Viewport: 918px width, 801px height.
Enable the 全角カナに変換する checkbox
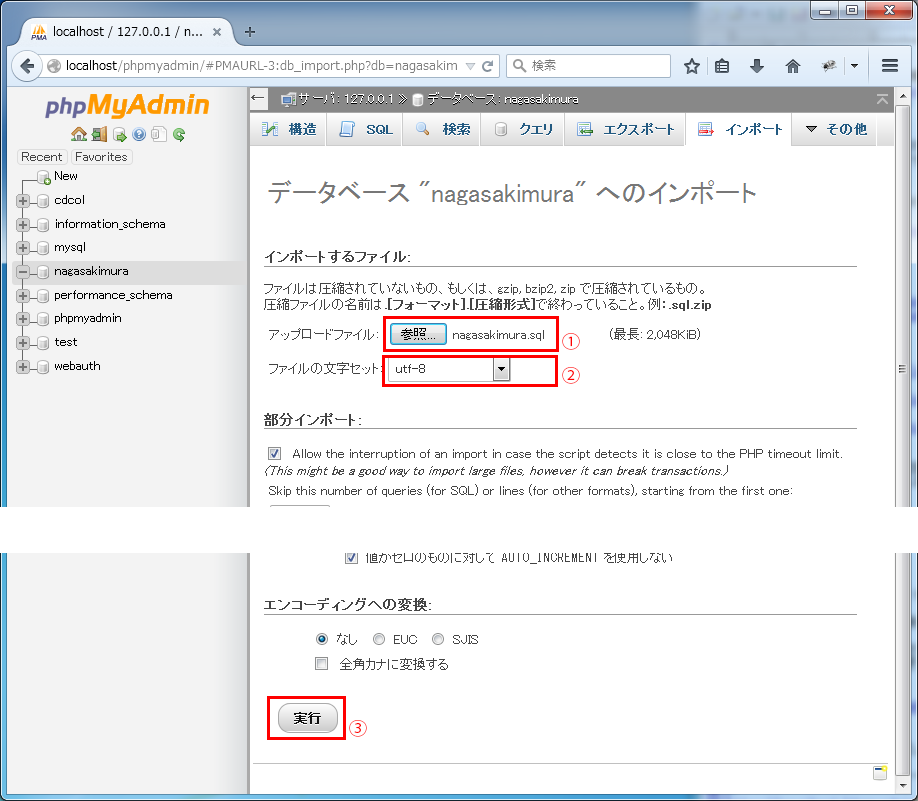point(322,663)
